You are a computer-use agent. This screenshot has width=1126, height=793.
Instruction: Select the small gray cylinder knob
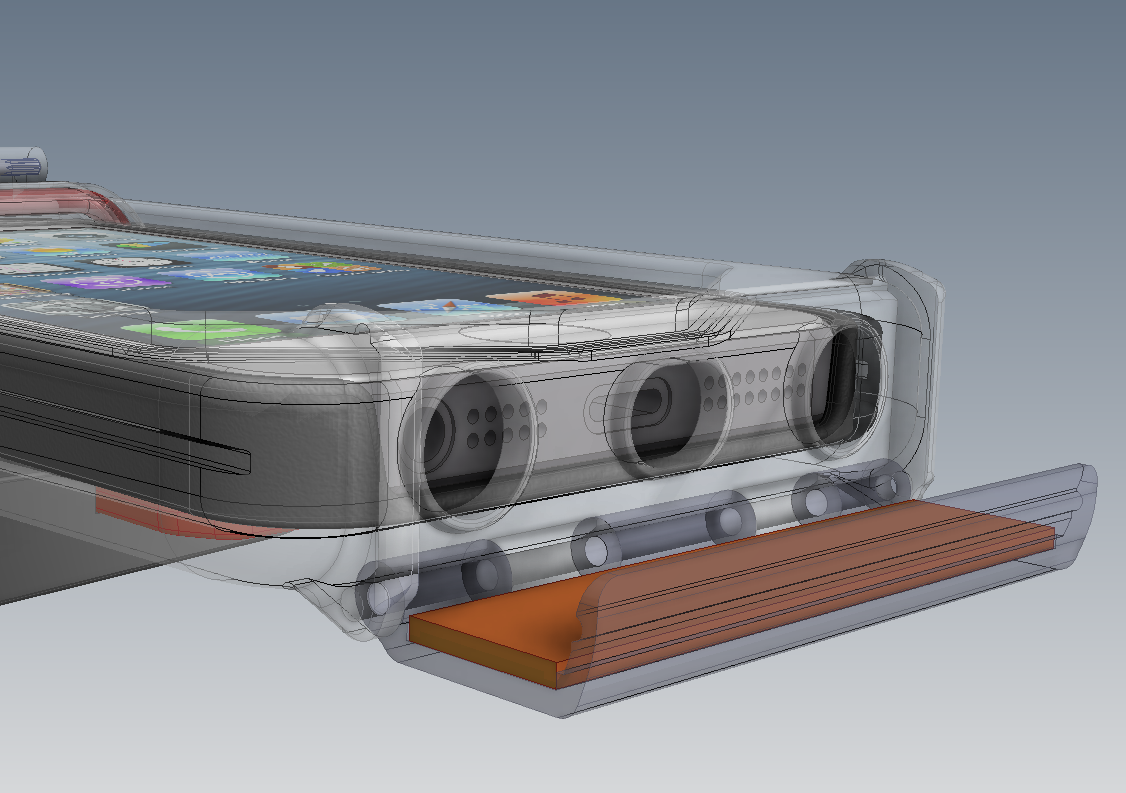click(22, 163)
